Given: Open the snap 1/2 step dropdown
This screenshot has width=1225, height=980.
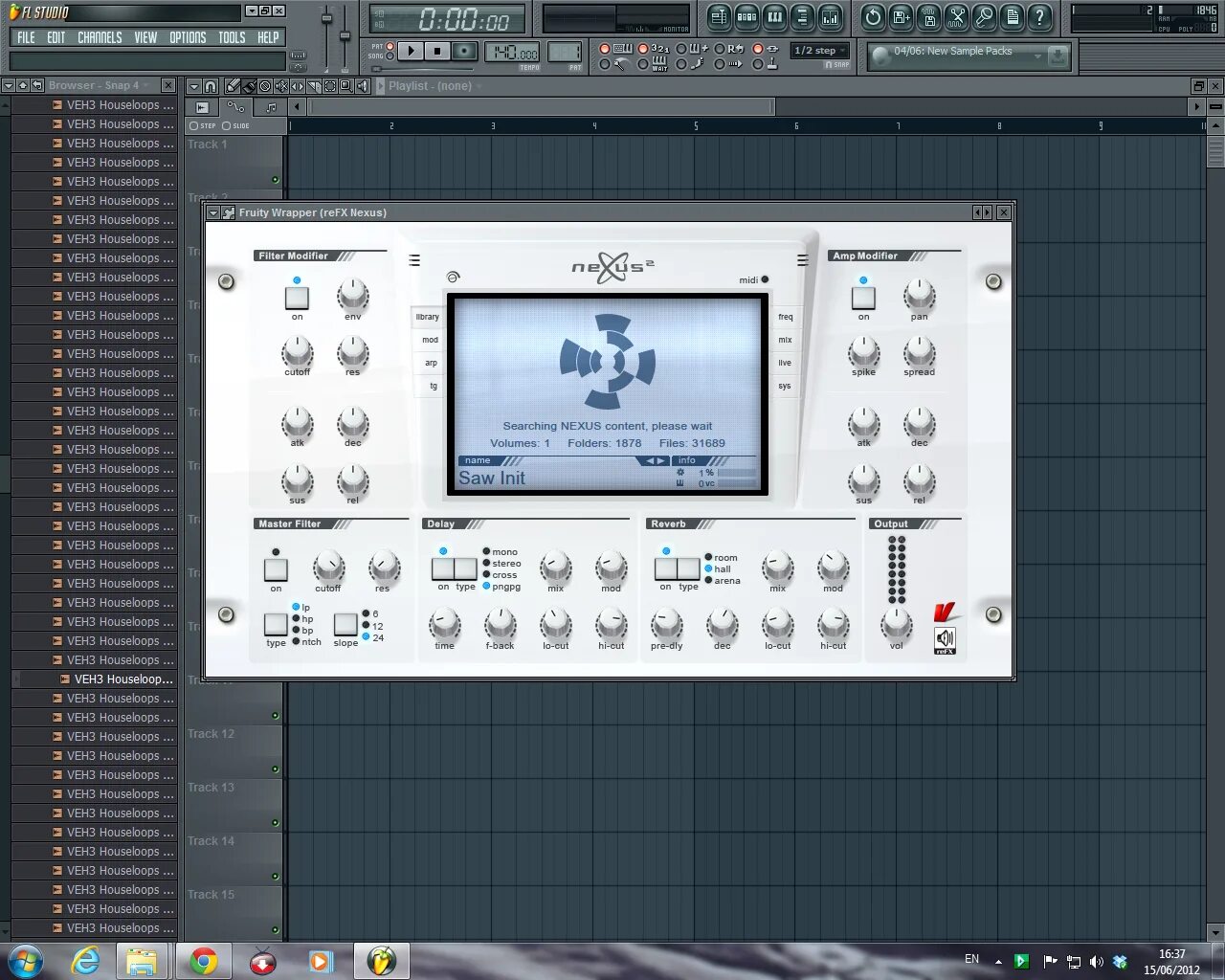Looking at the screenshot, I should tap(820, 51).
